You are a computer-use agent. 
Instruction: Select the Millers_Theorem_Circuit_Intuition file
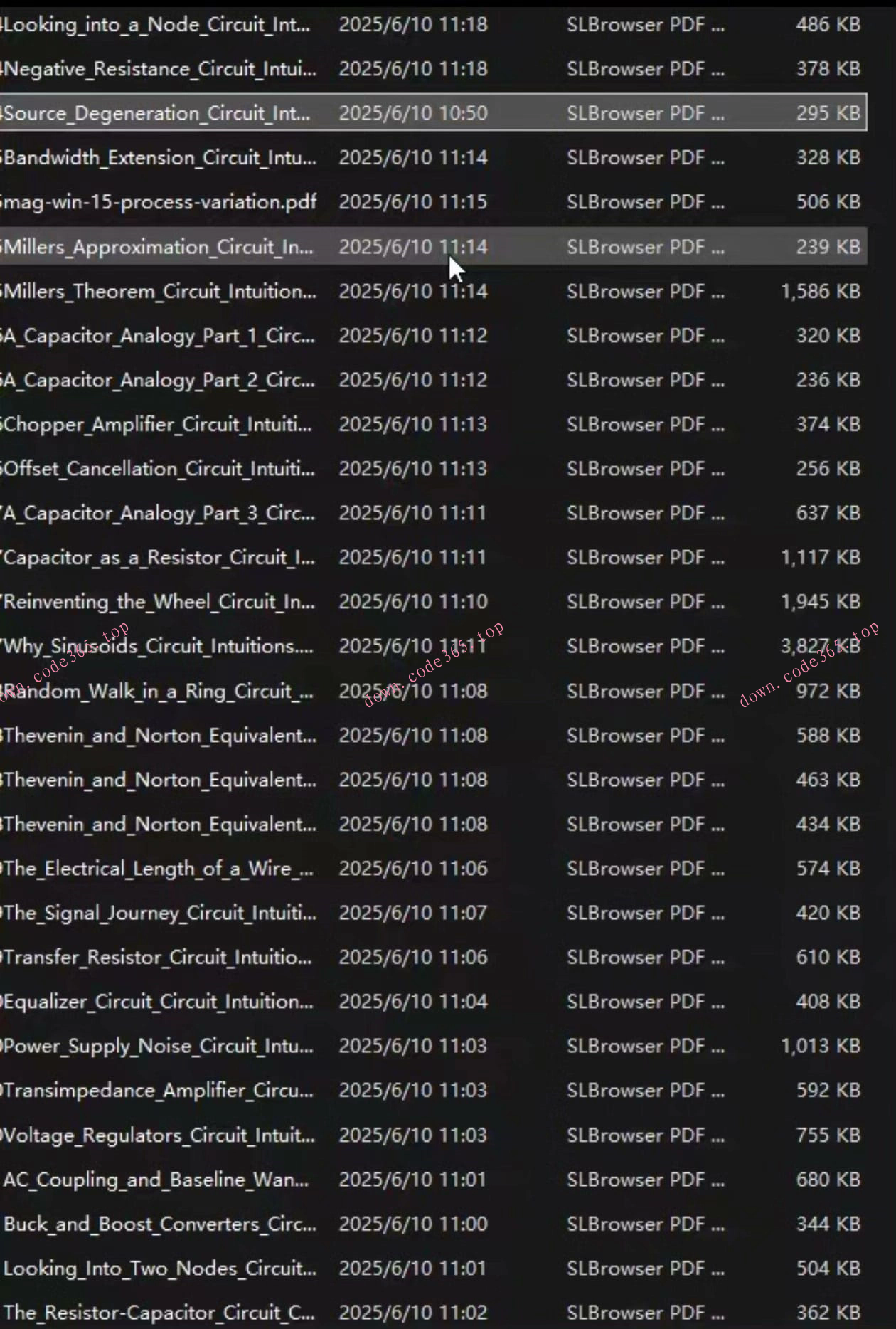pyautogui.click(x=160, y=291)
